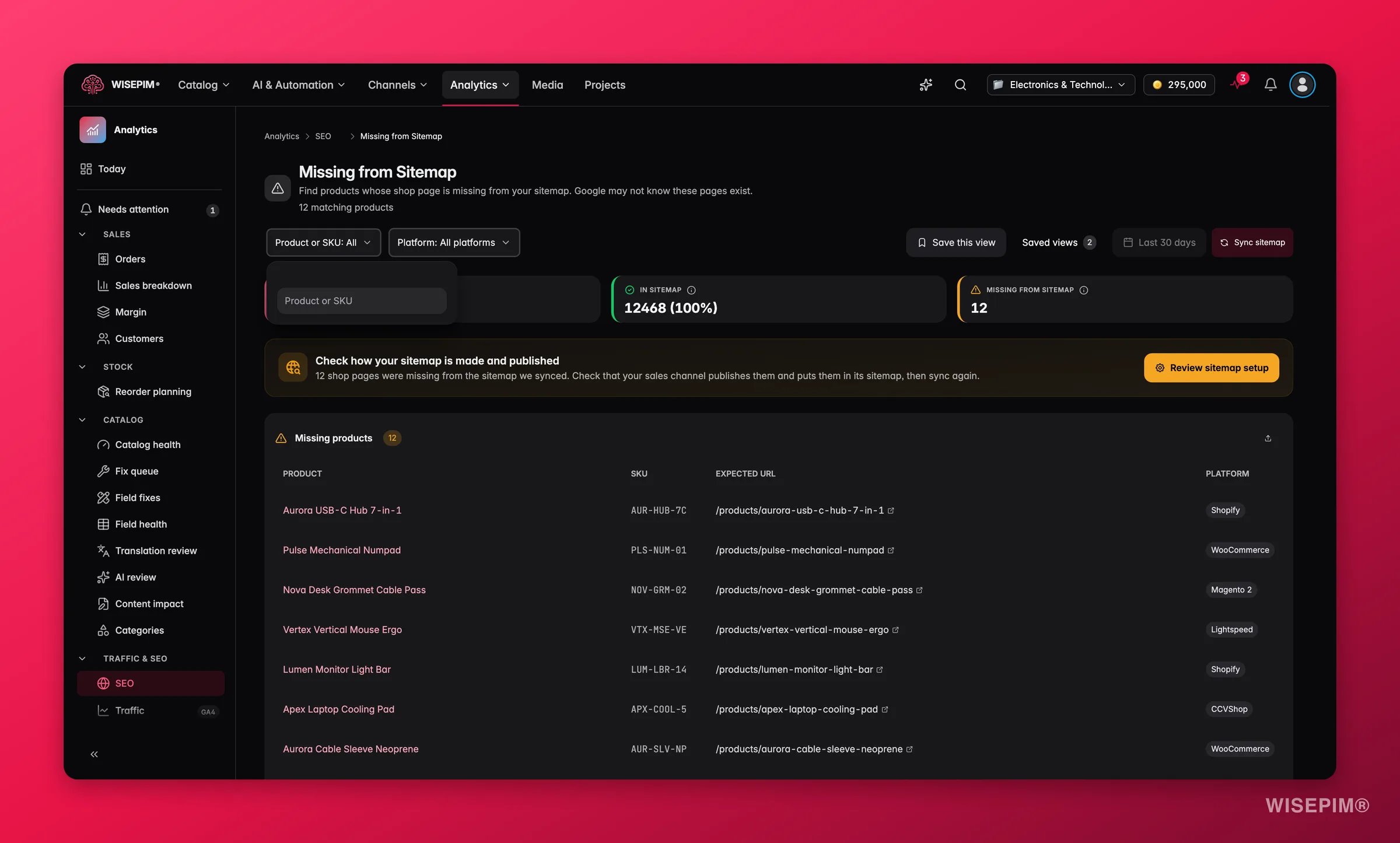The height and width of the screenshot is (843, 1400).
Task: Collapse the TRAFFIC & SEO section
Action: pyautogui.click(x=82, y=658)
